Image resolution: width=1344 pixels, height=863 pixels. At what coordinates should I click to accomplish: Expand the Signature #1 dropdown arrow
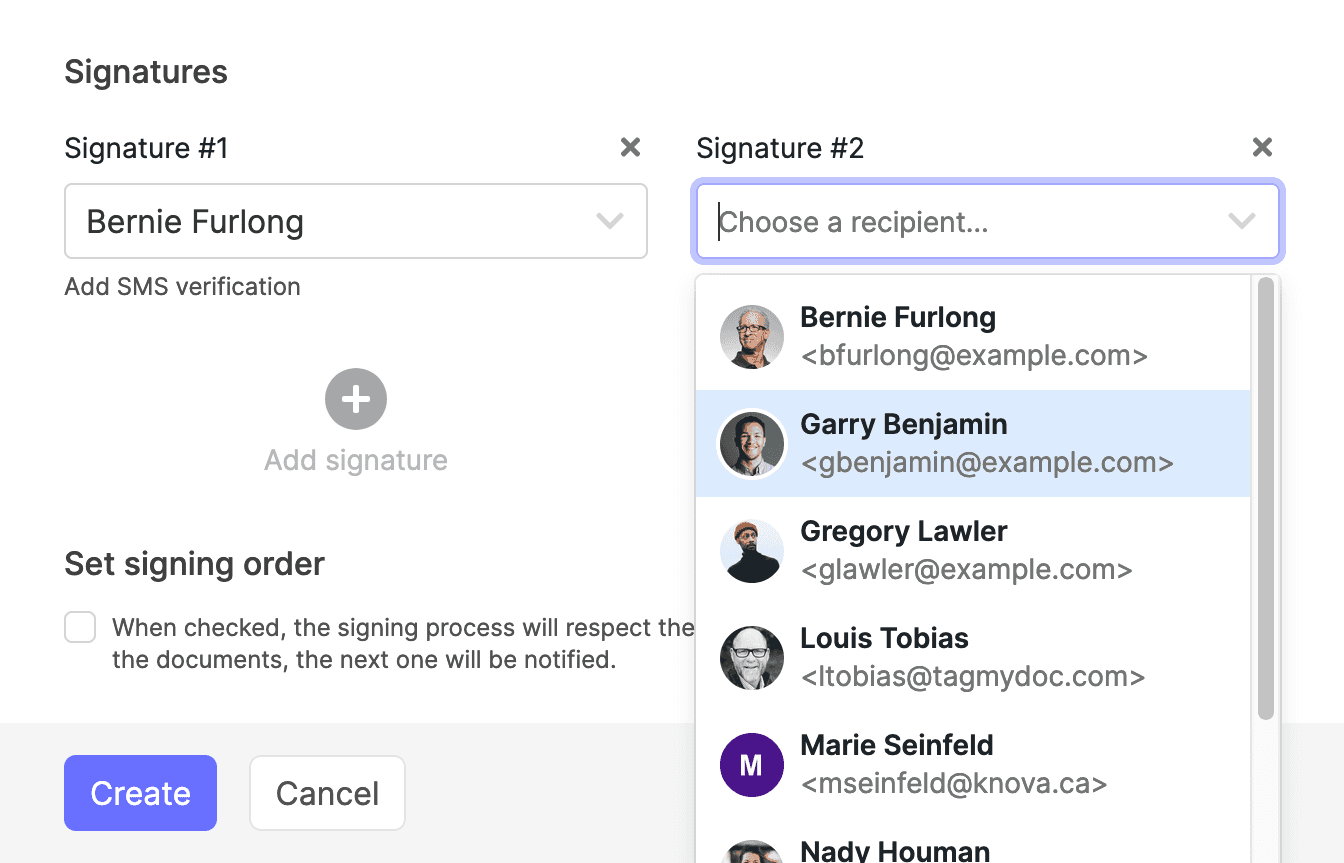click(x=609, y=221)
